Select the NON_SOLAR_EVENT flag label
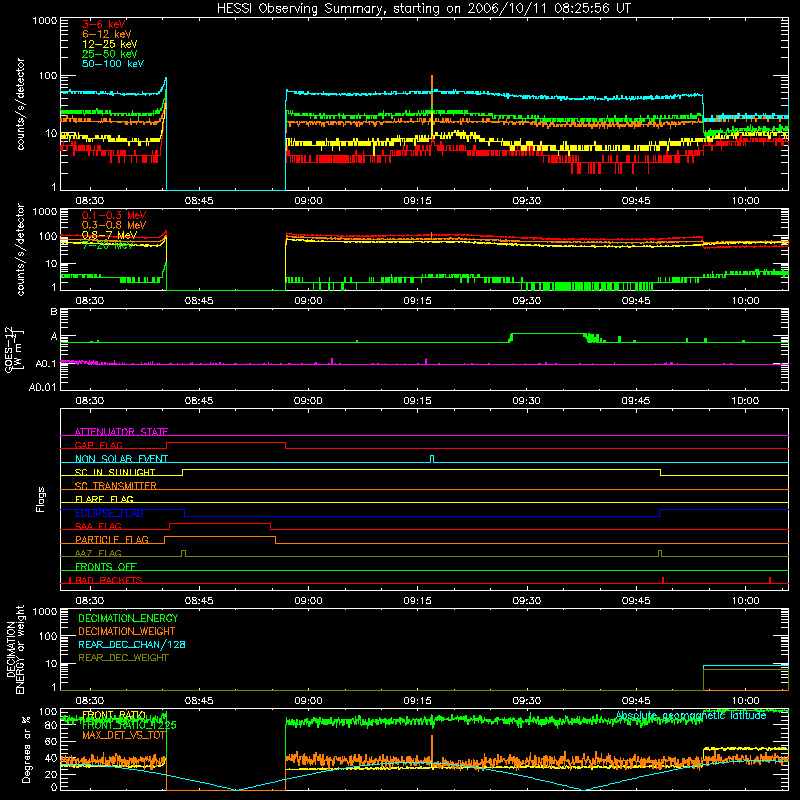Screen dimensions: 800x800 (x=121, y=459)
